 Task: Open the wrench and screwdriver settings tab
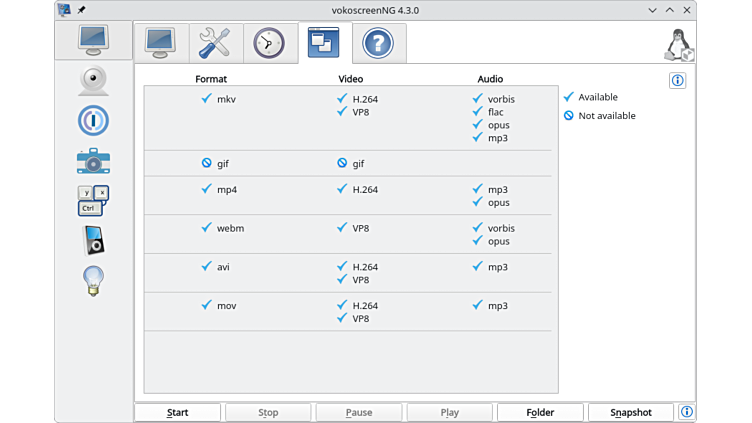point(215,42)
